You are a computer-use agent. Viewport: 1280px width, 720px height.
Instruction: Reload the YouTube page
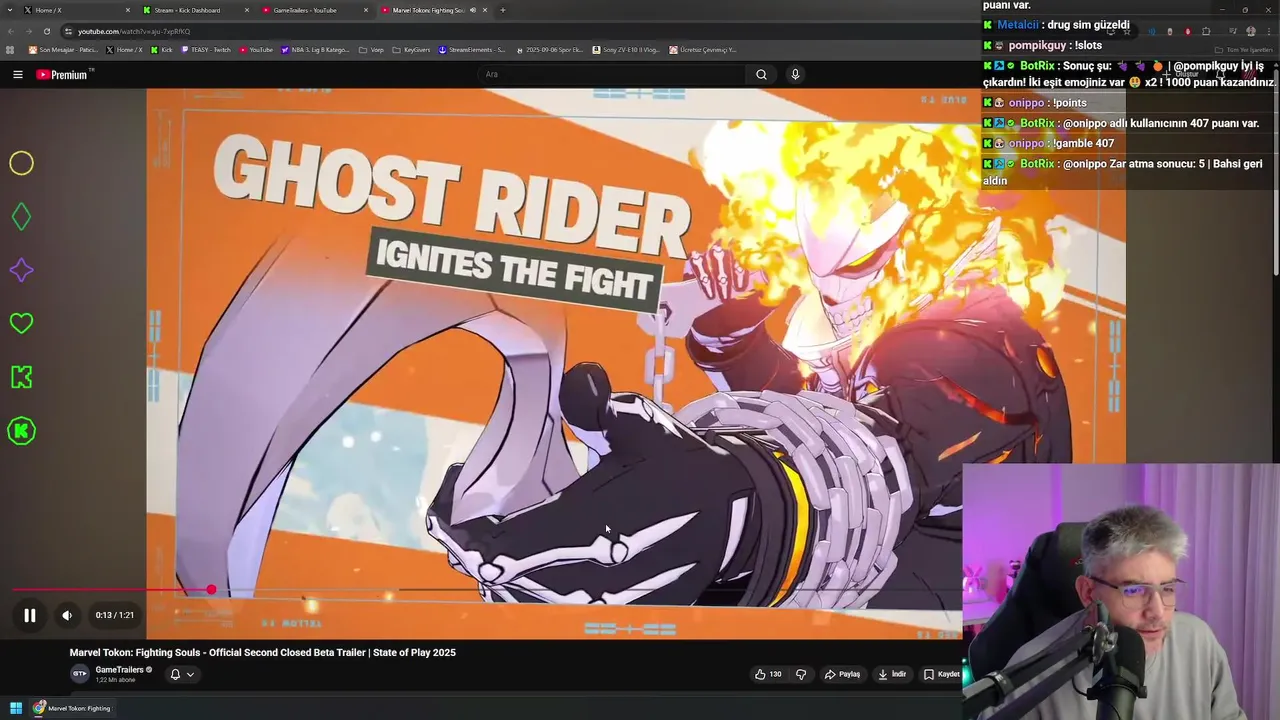[46, 31]
